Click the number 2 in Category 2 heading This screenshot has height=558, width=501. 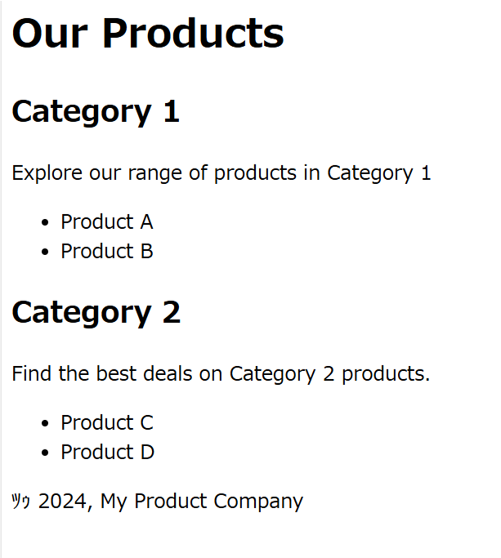[172, 312]
